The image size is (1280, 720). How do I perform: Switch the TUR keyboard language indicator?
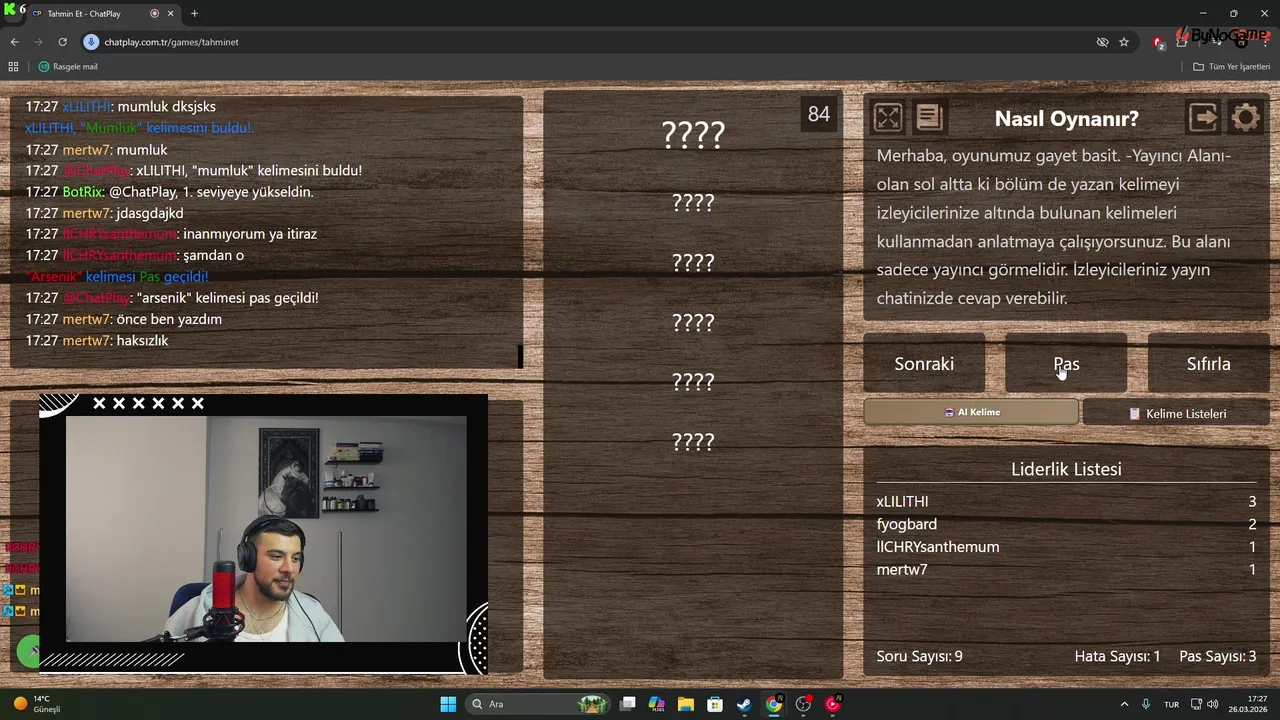pos(1171,704)
